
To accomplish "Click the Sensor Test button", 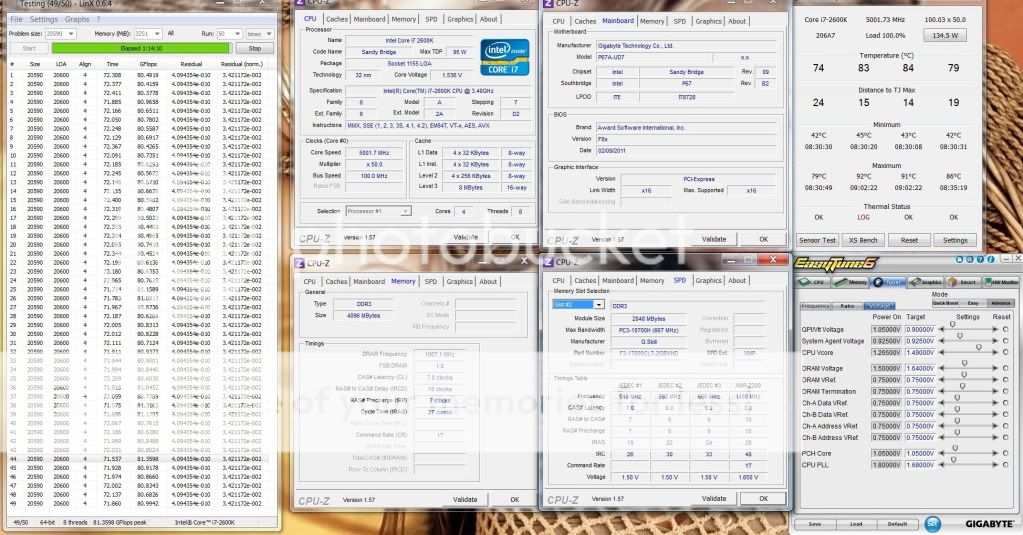I will pos(817,240).
